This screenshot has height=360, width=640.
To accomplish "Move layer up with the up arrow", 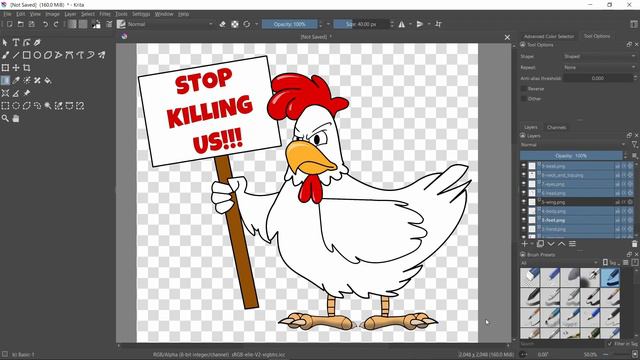I will click(x=562, y=244).
